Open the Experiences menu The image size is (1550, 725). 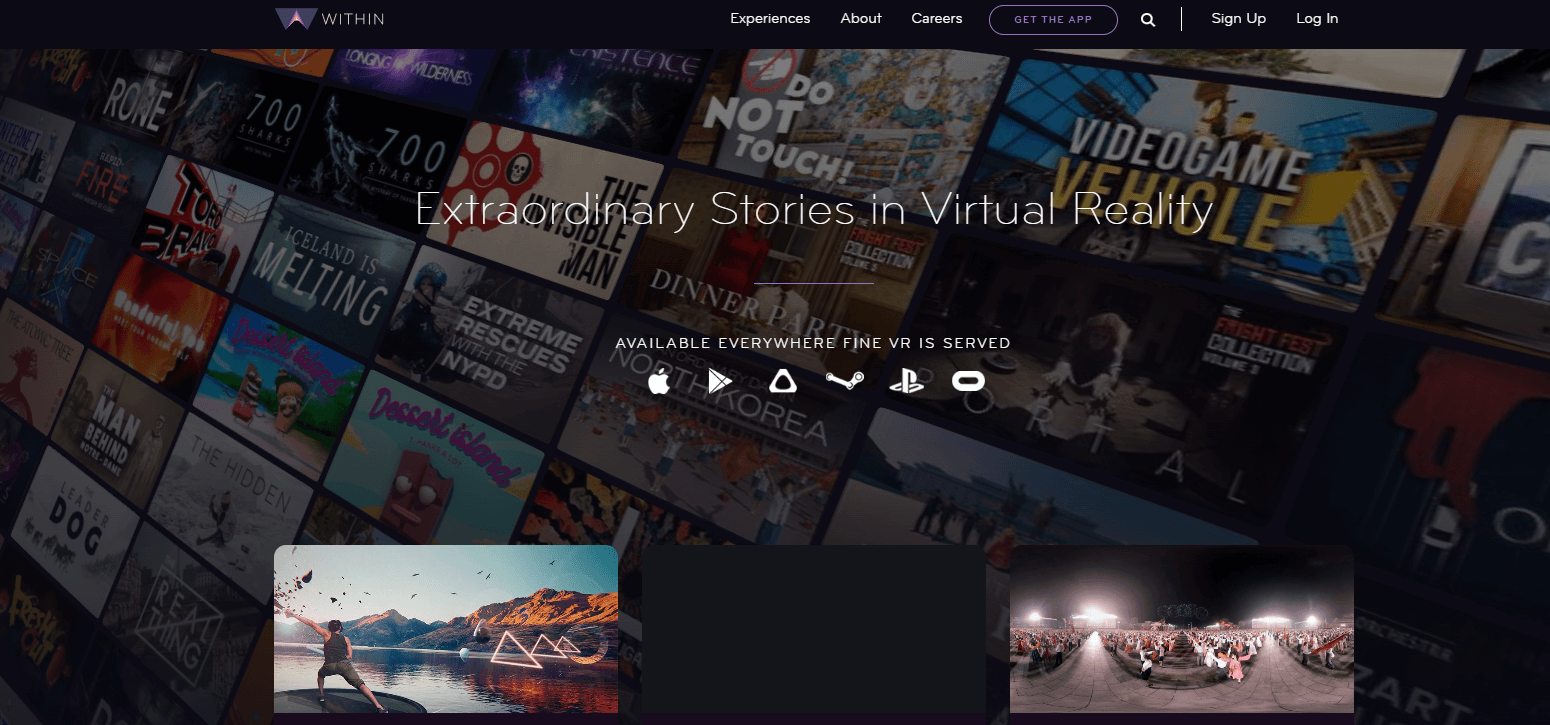coord(770,19)
